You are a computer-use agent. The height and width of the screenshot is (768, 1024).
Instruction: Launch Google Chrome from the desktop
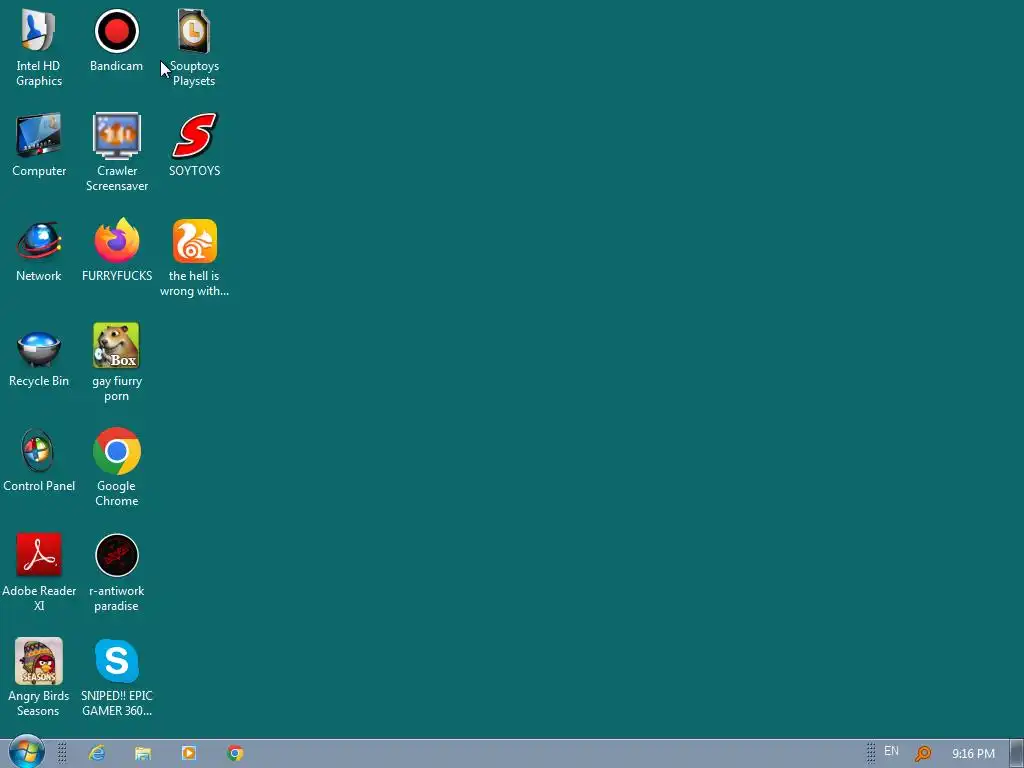[116, 468]
